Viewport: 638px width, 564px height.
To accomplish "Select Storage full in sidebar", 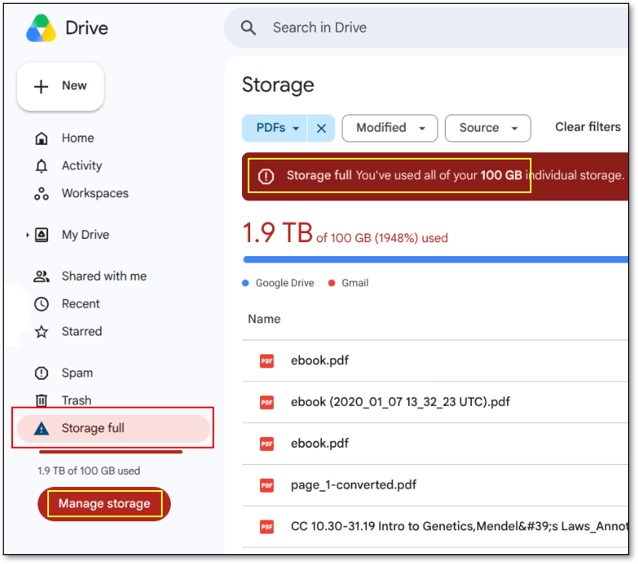I will tap(113, 428).
